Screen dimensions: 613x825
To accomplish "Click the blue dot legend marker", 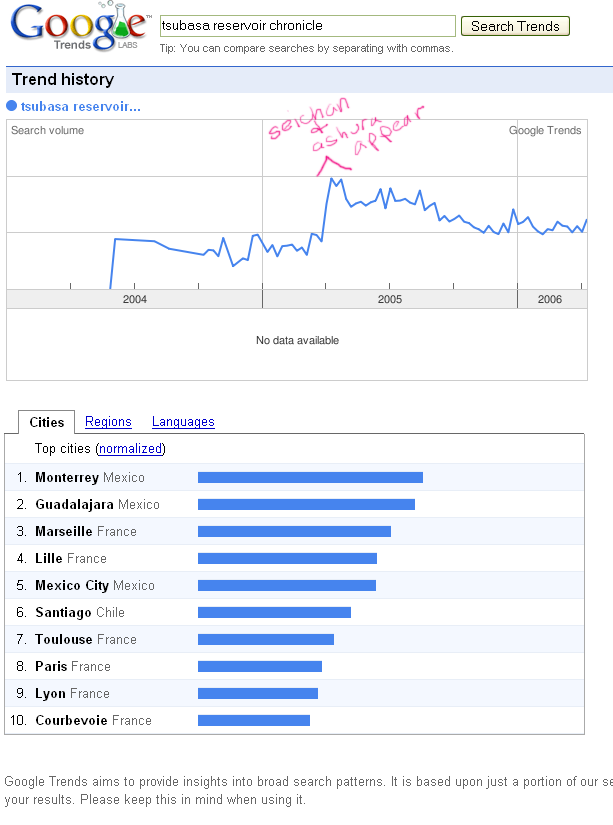I will pyautogui.click(x=11, y=106).
